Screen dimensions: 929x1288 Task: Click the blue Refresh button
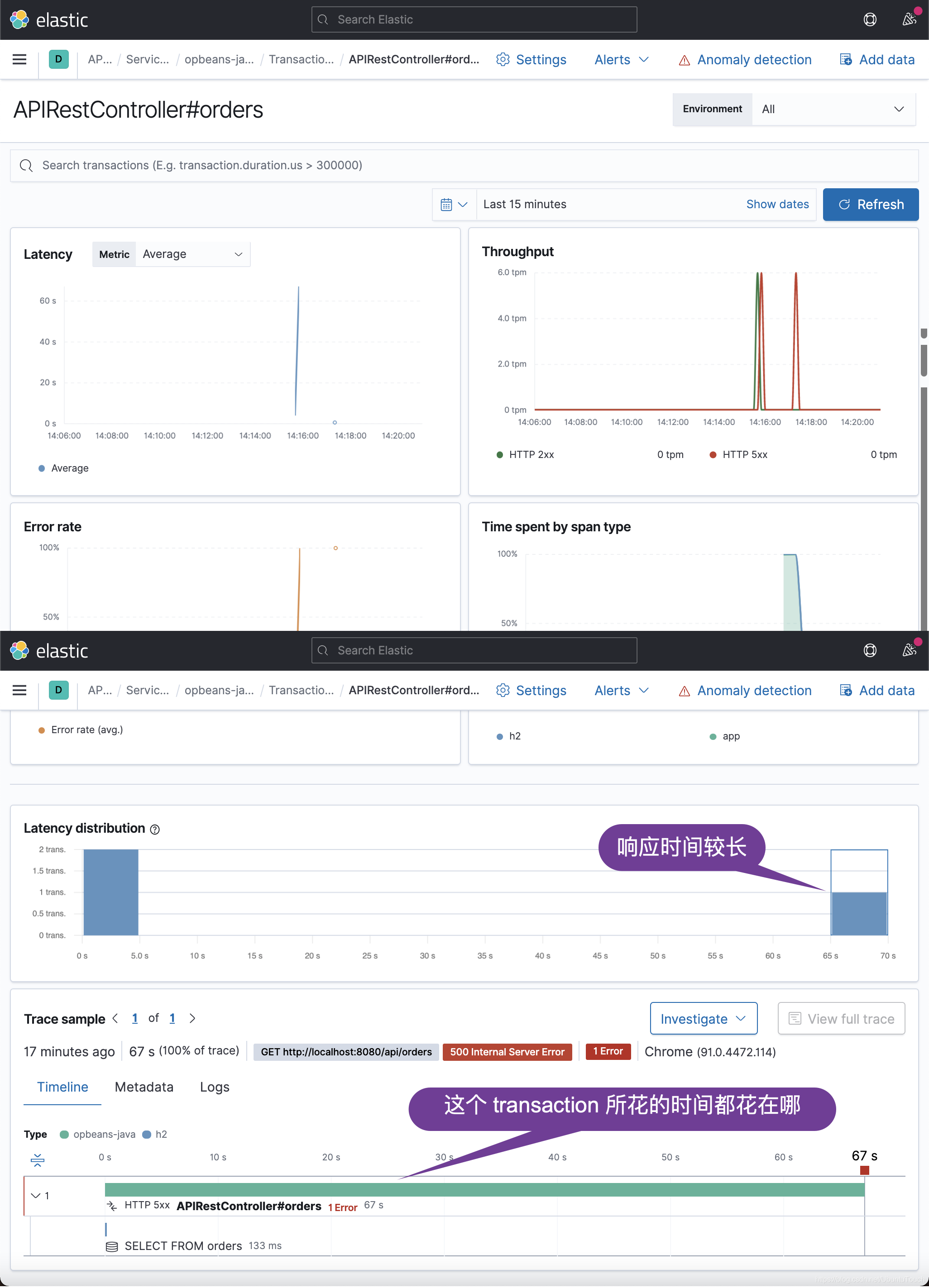pos(870,205)
